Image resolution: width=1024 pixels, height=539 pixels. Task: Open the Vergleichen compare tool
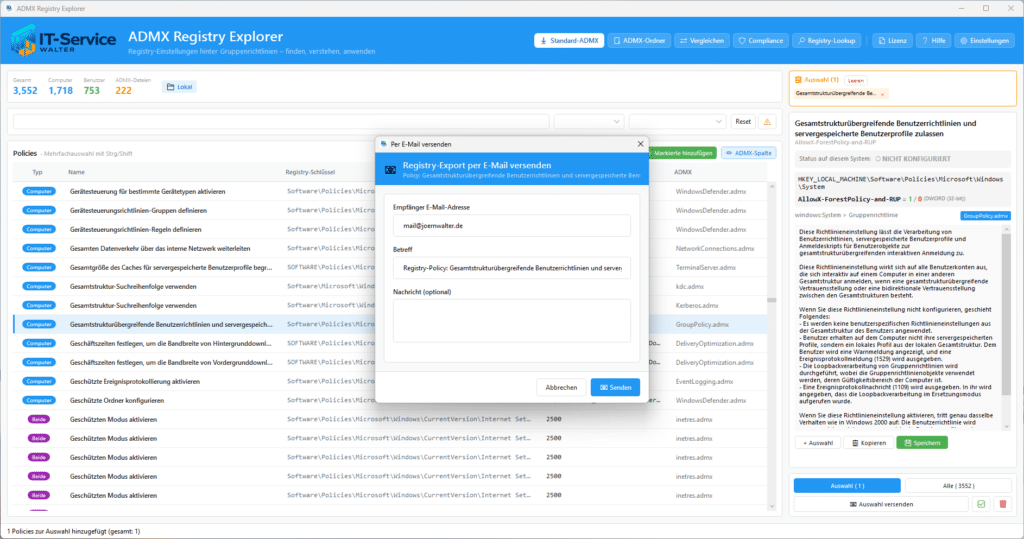click(x=702, y=41)
